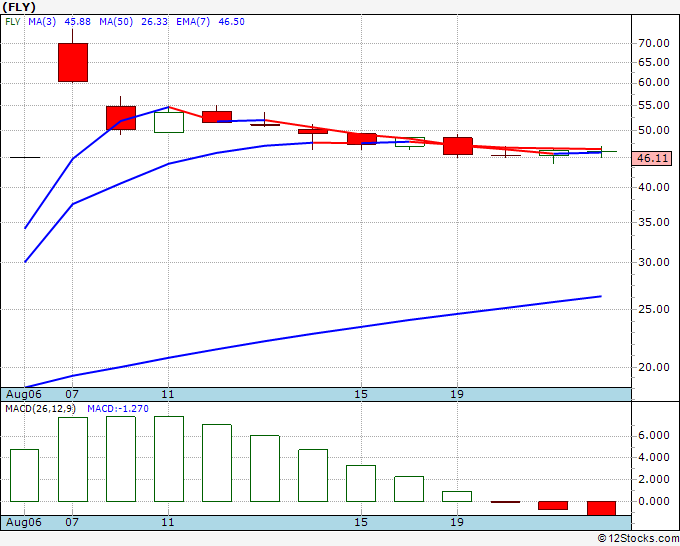Screen dimensions: 680x546
Task: Click the 55.00 price axis label
Action: (x=654, y=105)
